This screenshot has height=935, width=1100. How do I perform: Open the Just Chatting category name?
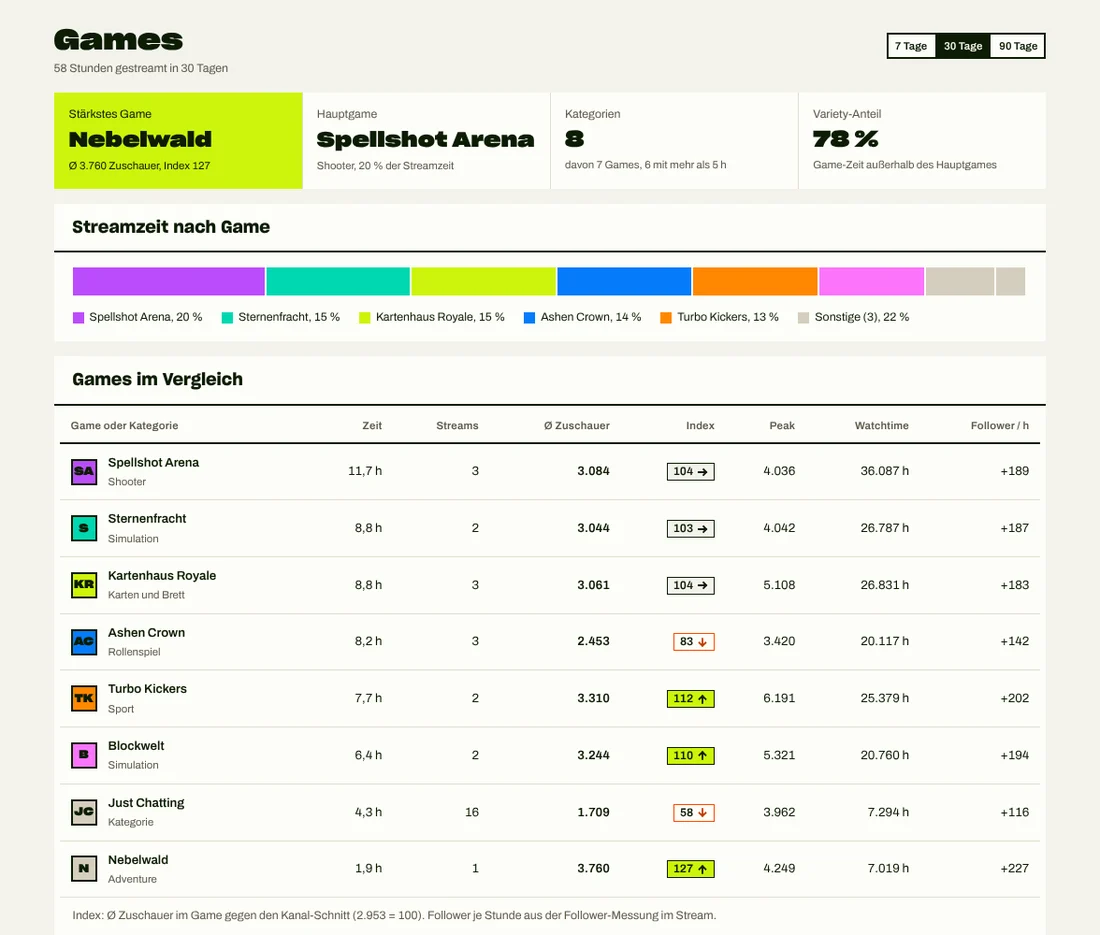146,803
